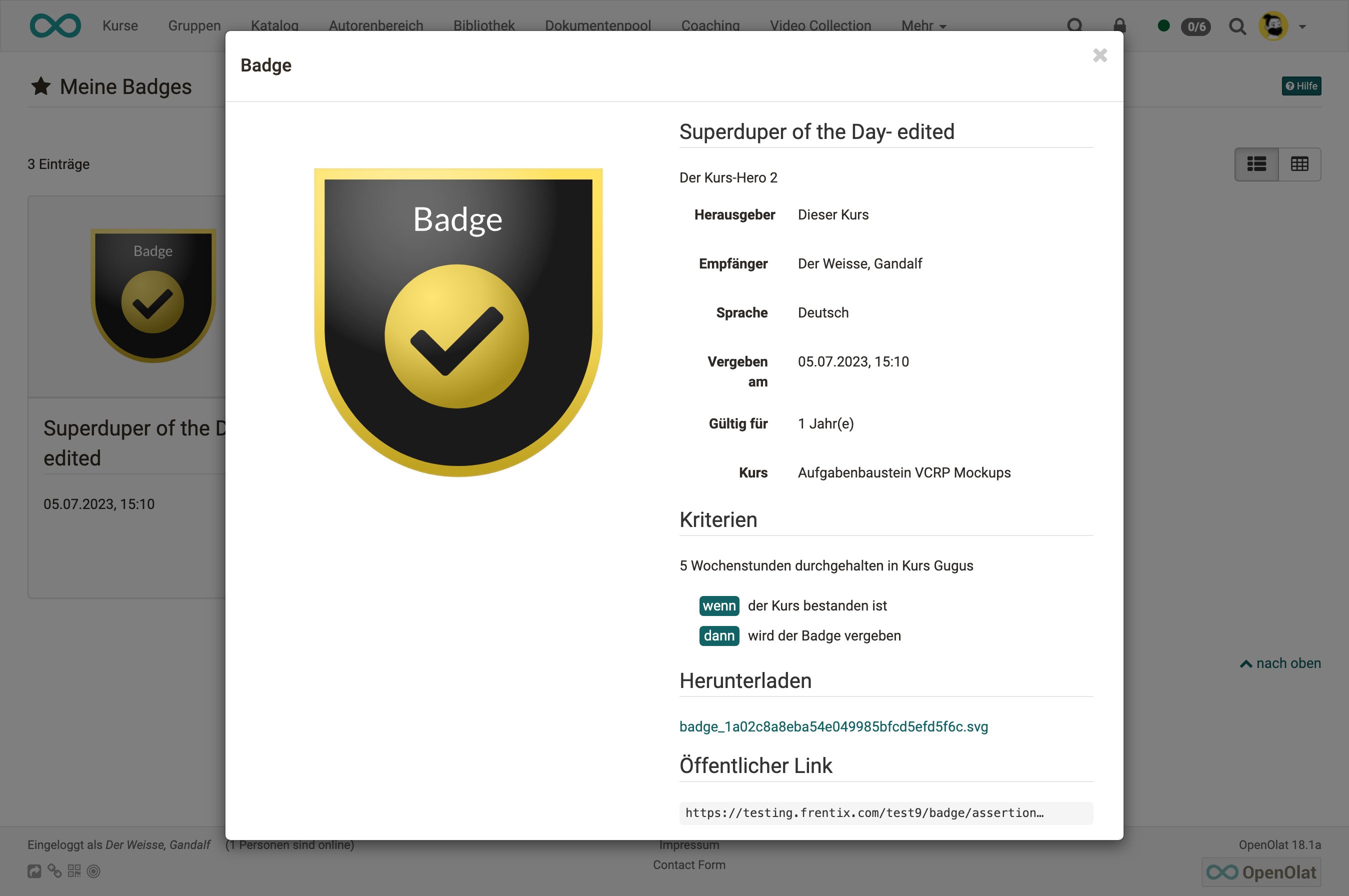
Task: Open the QR code icon in footer
Action: (73, 871)
